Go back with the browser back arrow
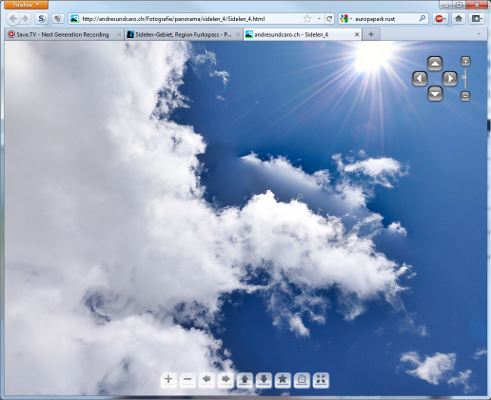Viewport: 491px width, 400px height. click(x=13, y=19)
